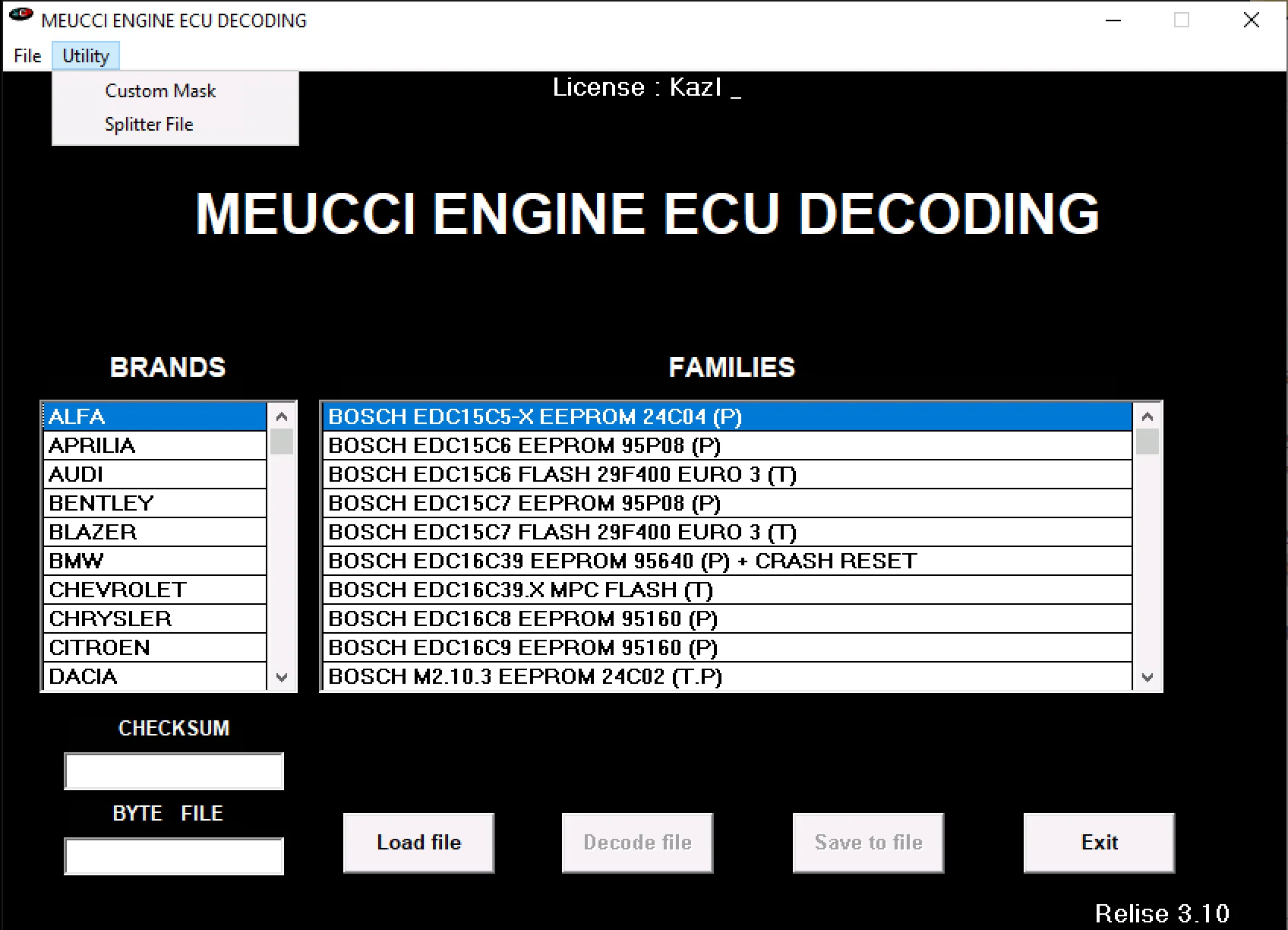Select DACIA brand
1288x930 pixels.
coord(155,676)
